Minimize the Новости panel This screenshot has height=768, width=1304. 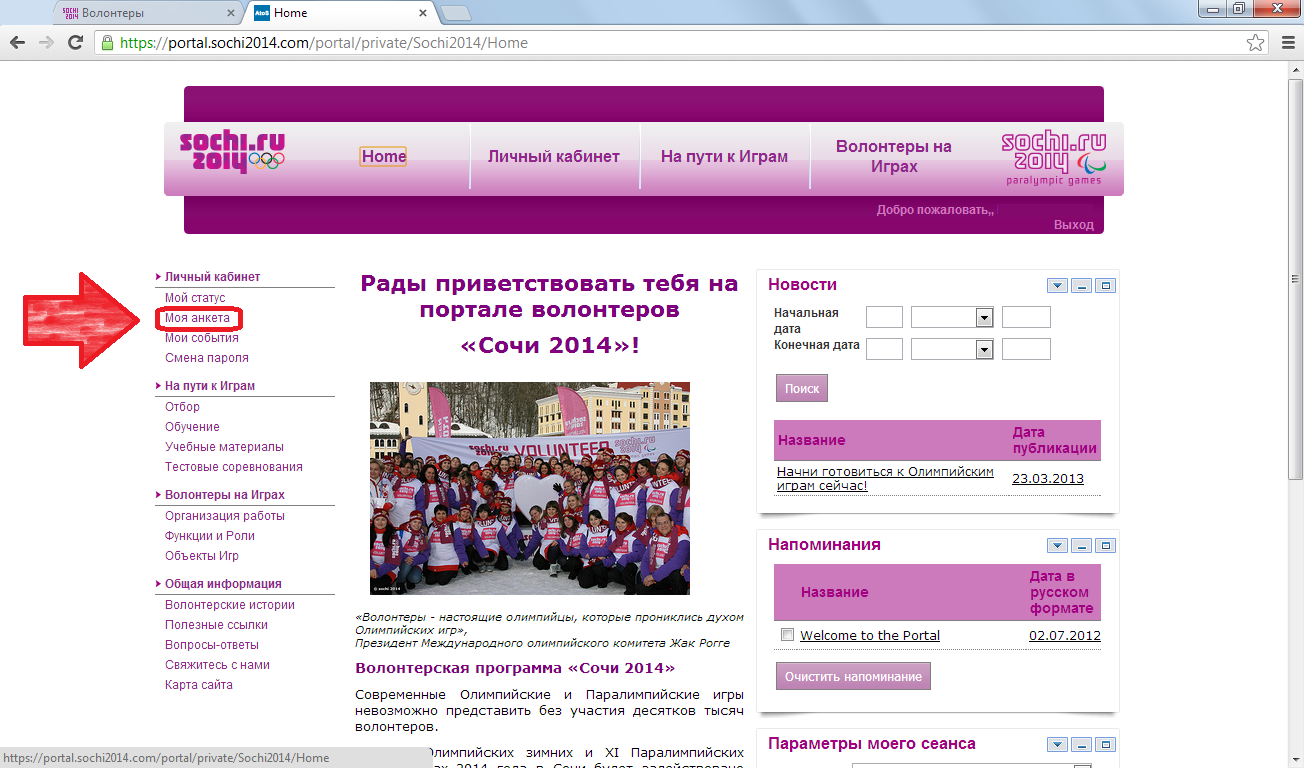[1082, 286]
